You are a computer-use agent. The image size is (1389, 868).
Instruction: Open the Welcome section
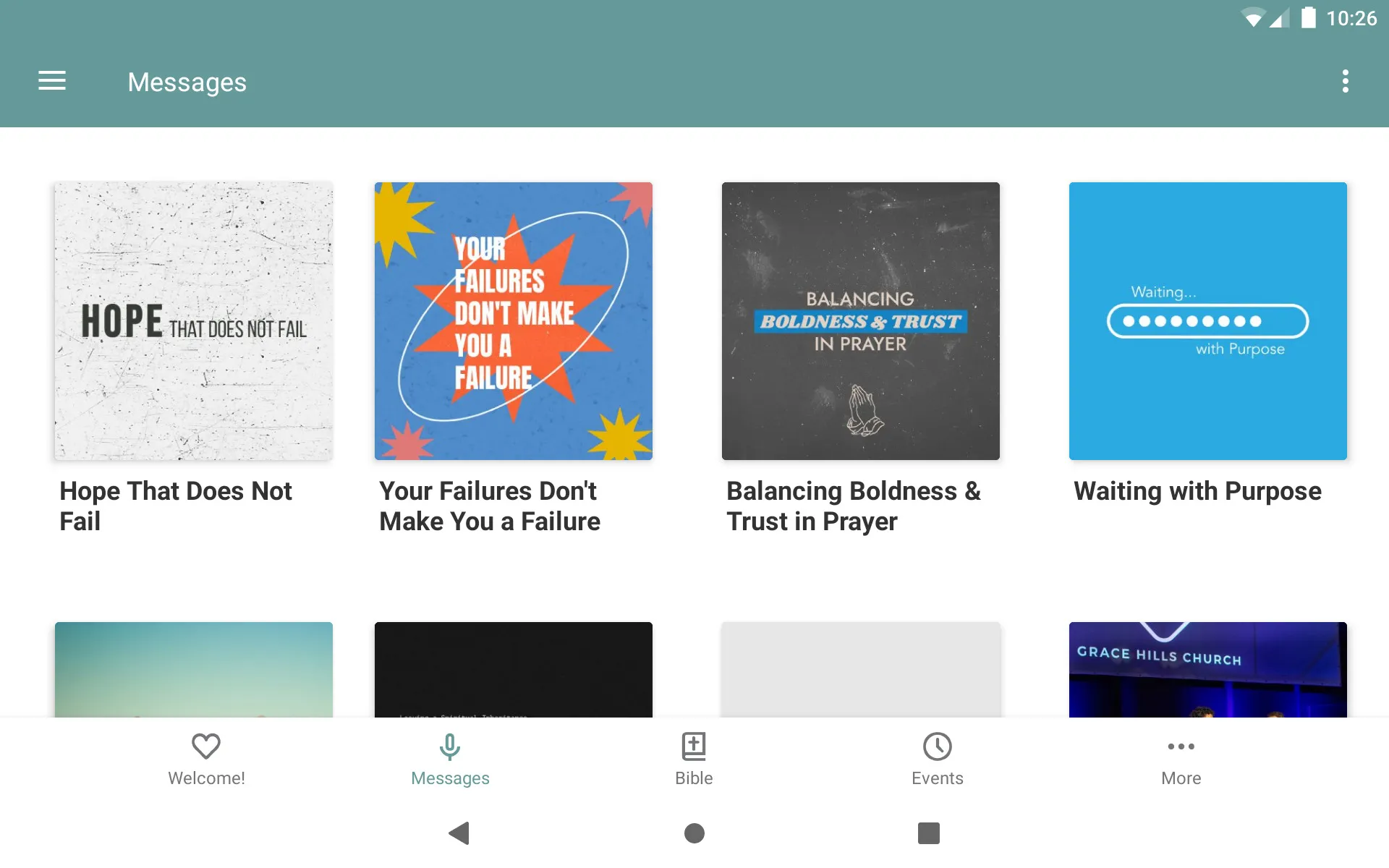[207, 758]
